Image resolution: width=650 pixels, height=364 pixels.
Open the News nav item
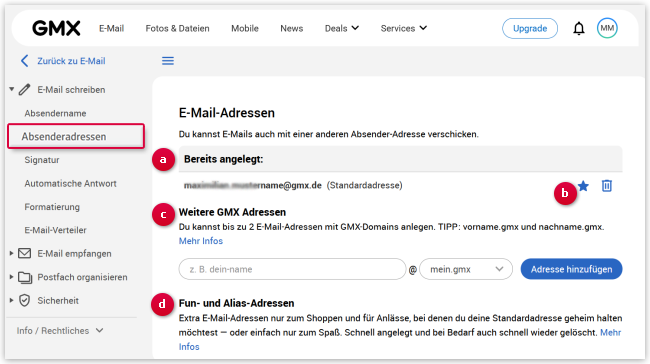click(x=292, y=28)
